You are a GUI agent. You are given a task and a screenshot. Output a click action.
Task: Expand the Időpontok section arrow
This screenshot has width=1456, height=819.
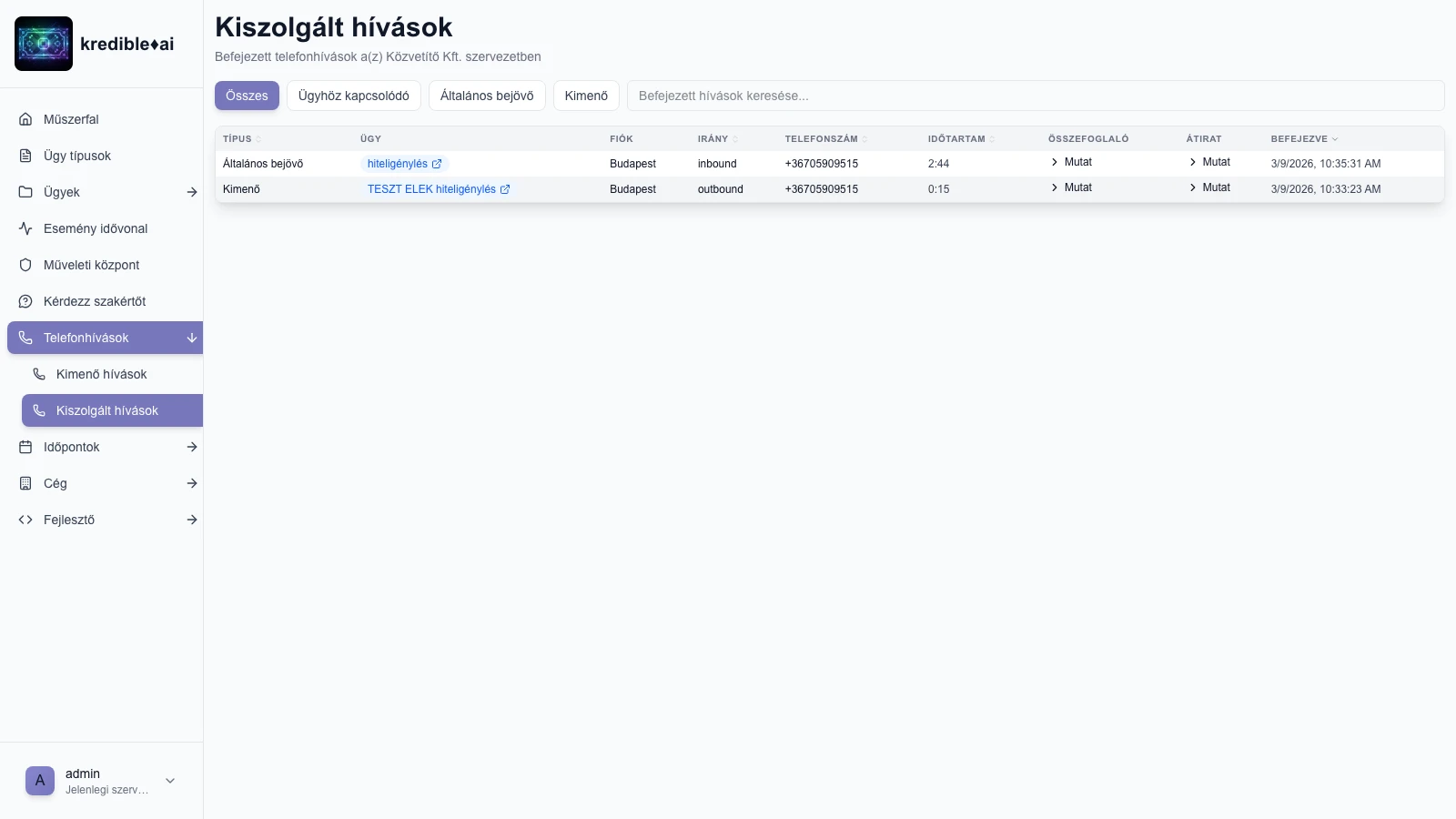tap(191, 447)
